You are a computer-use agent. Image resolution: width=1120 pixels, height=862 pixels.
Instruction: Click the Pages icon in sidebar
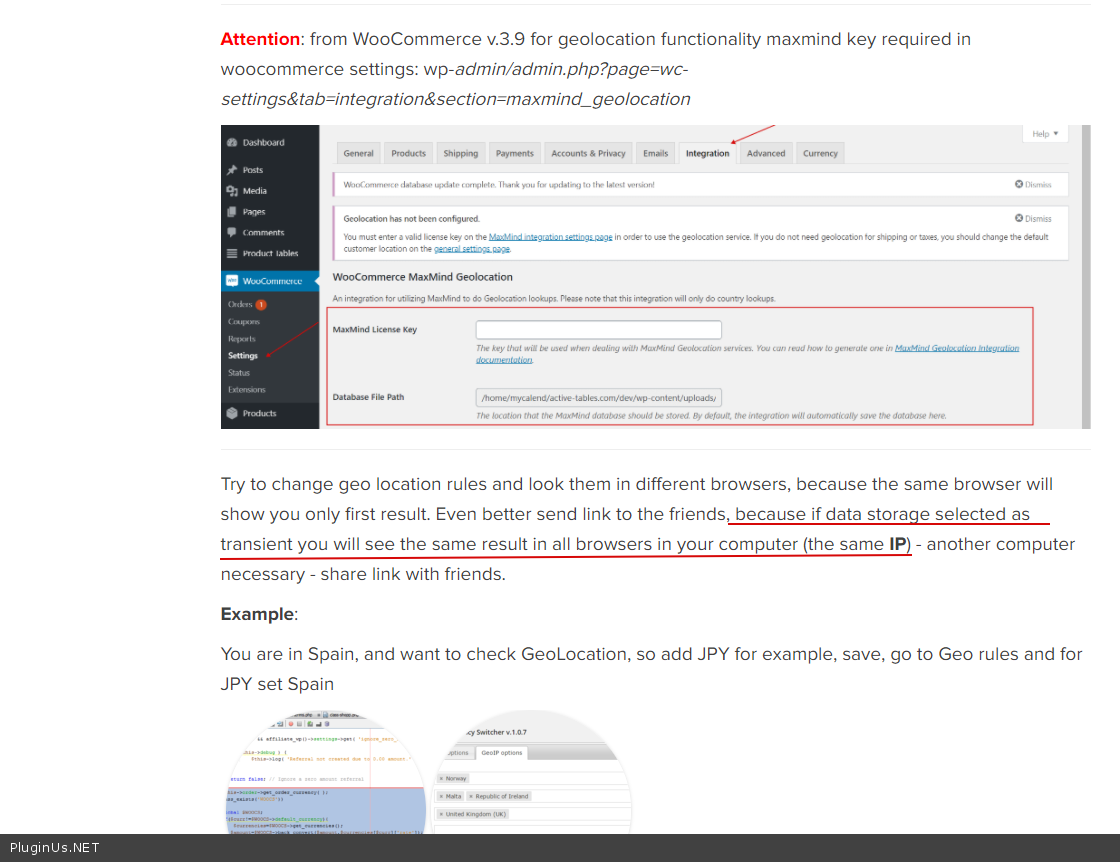click(231, 211)
